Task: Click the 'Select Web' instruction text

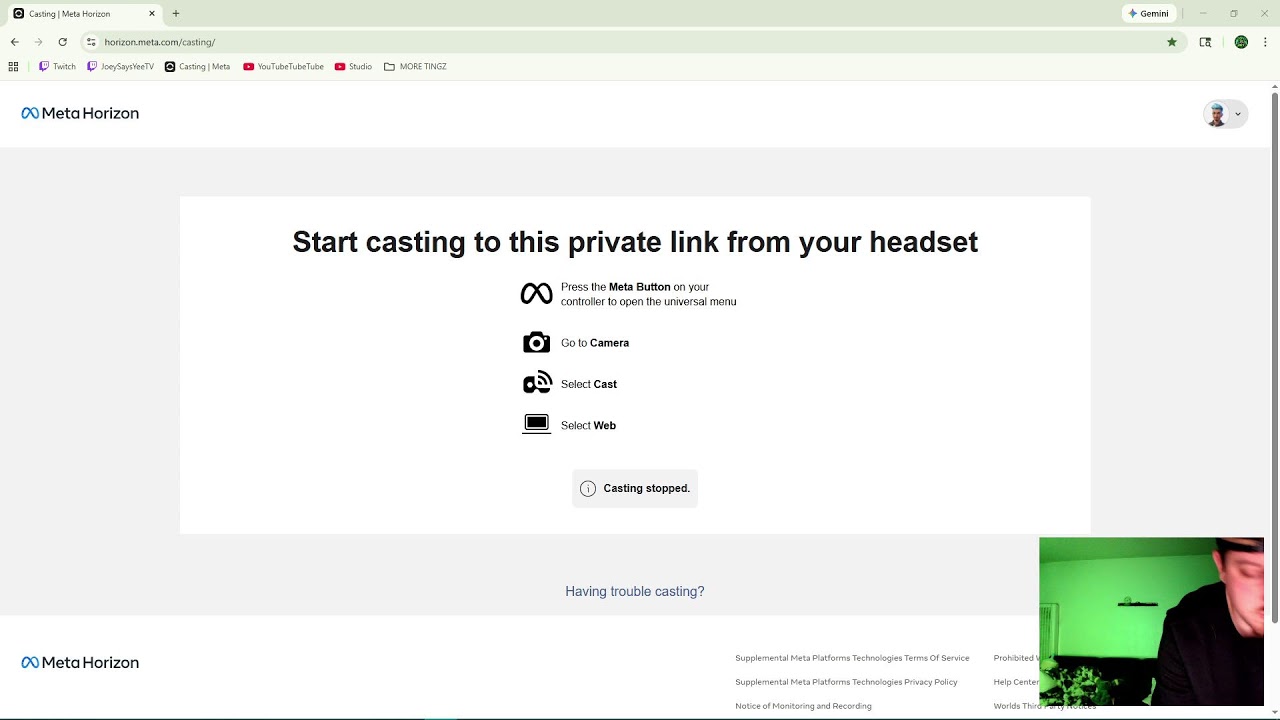Action: [588, 425]
